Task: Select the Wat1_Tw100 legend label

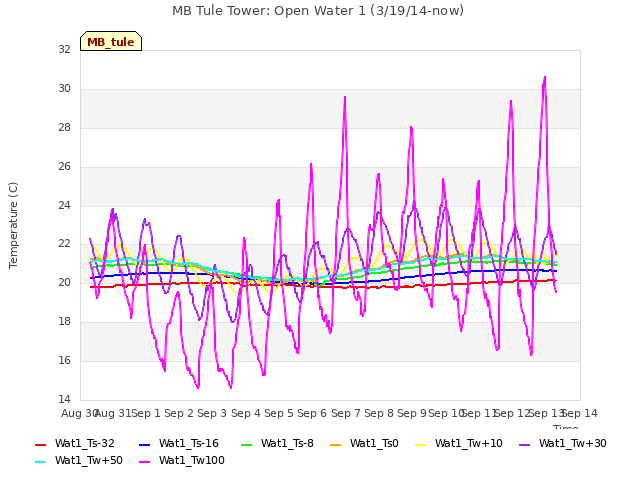Action: [x=192, y=460]
